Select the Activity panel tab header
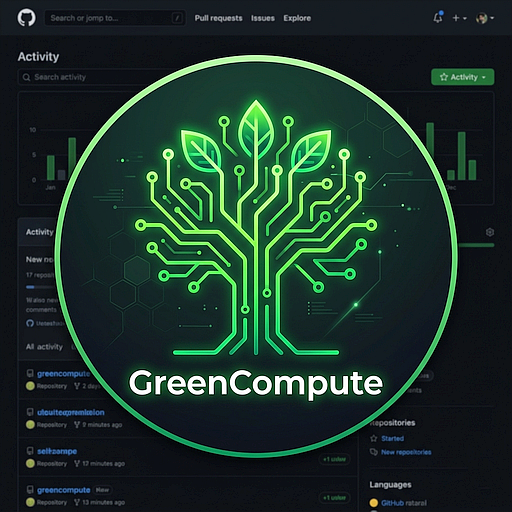The height and width of the screenshot is (512, 512). (x=39, y=232)
